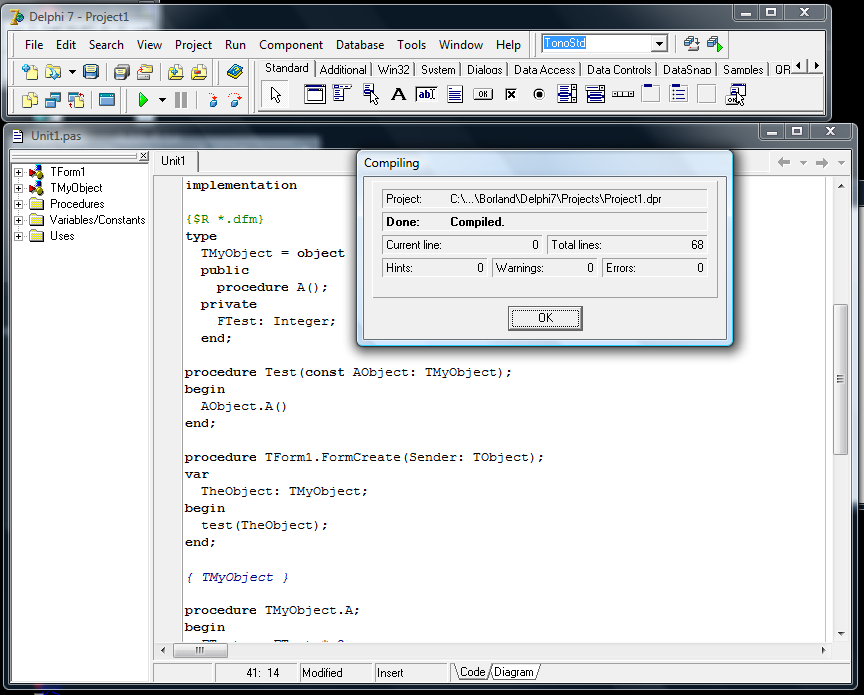Choose the ListBox component in palette
The image size is (864, 695).
tap(567, 95)
